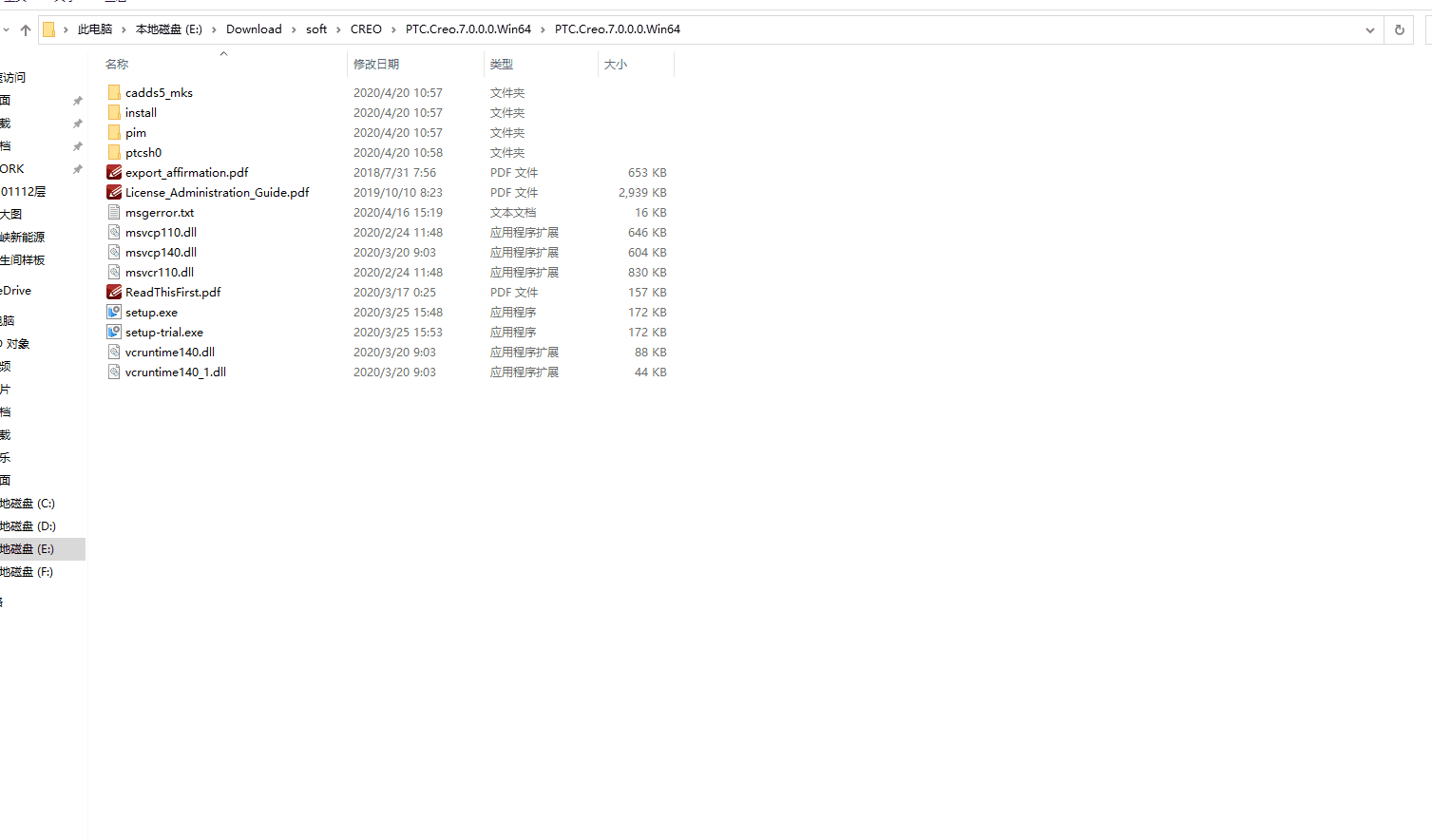Expand chevron after 本地磁盘 (E:) in path
The image size is (1432, 840).
pyautogui.click(x=214, y=29)
